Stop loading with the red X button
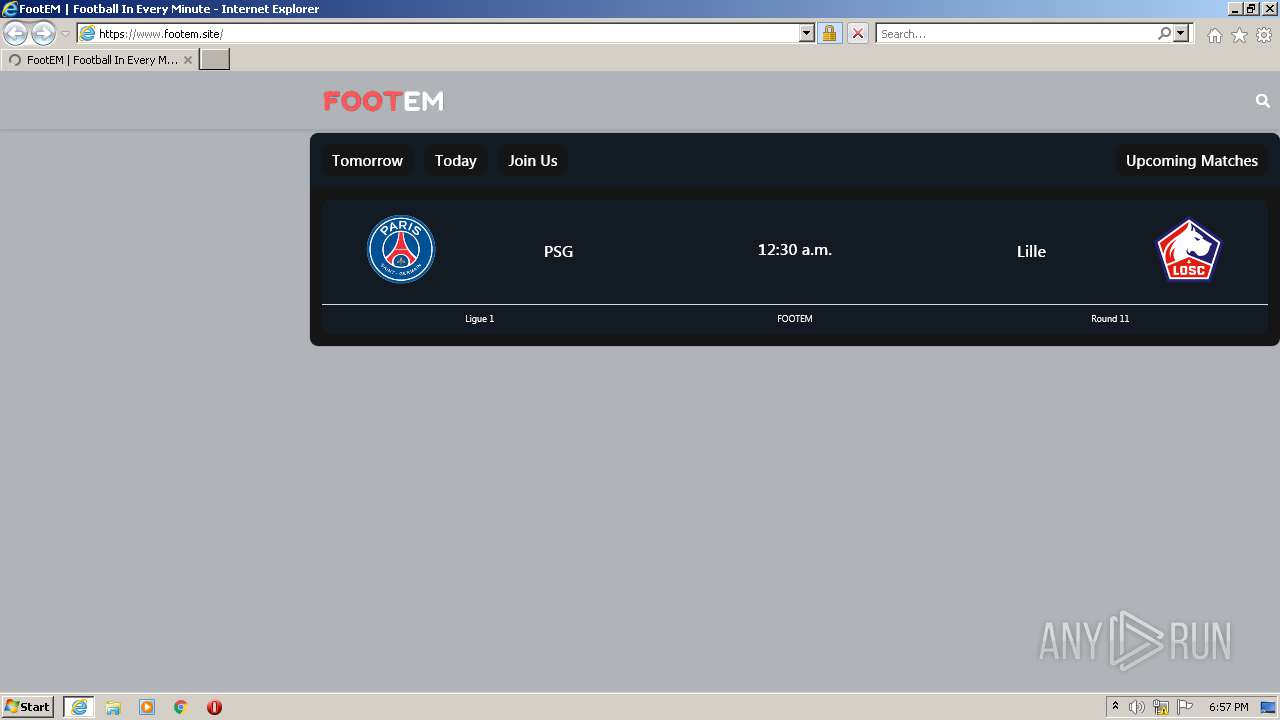The image size is (1280, 720). 857,34
